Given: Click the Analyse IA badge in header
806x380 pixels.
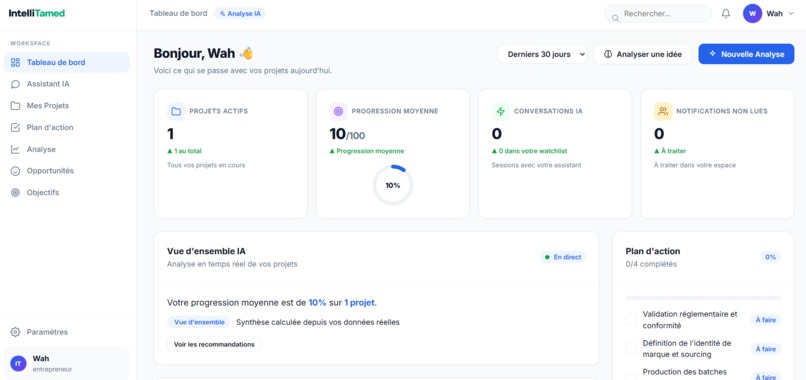Looking at the screenshot, I should tap(240, 13).
